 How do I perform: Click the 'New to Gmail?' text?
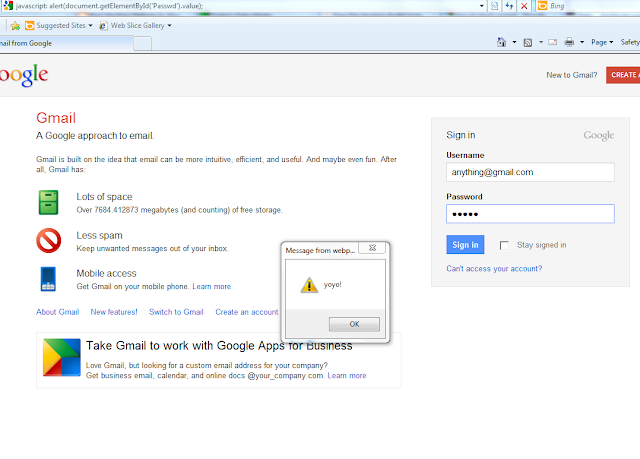pyautogui.click(x=571, y=75)
